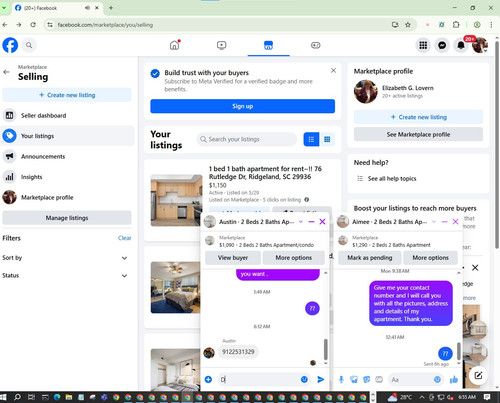Click Create new listing in Marketplace profile card

point(418,117)
